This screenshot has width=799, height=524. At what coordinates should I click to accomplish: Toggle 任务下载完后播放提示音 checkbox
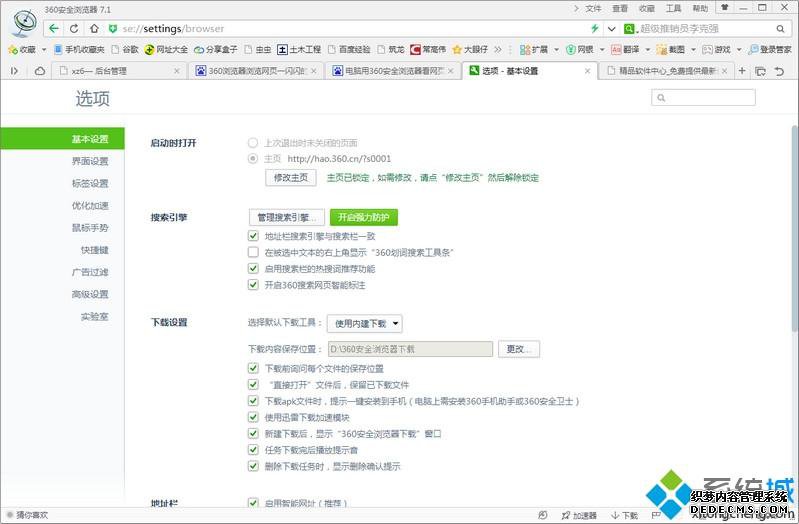253,450
